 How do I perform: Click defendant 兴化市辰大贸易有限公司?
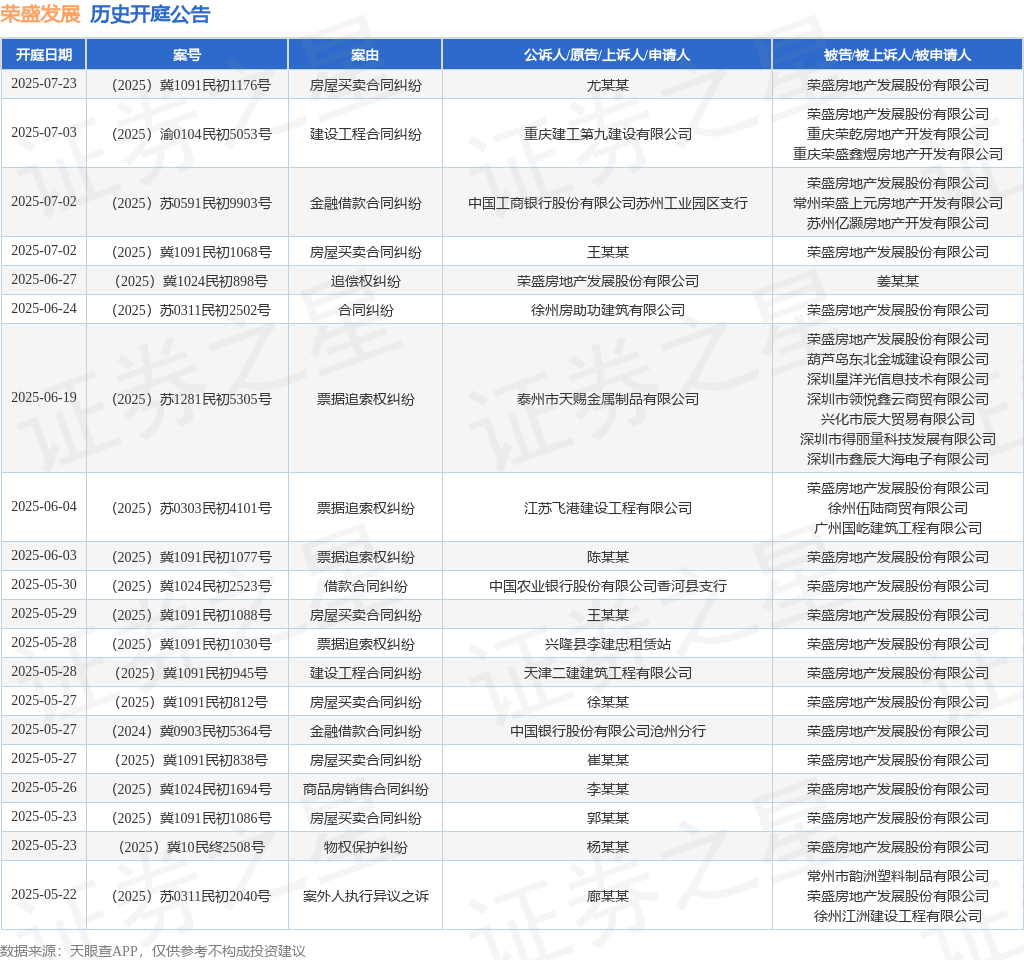(897, 419)
